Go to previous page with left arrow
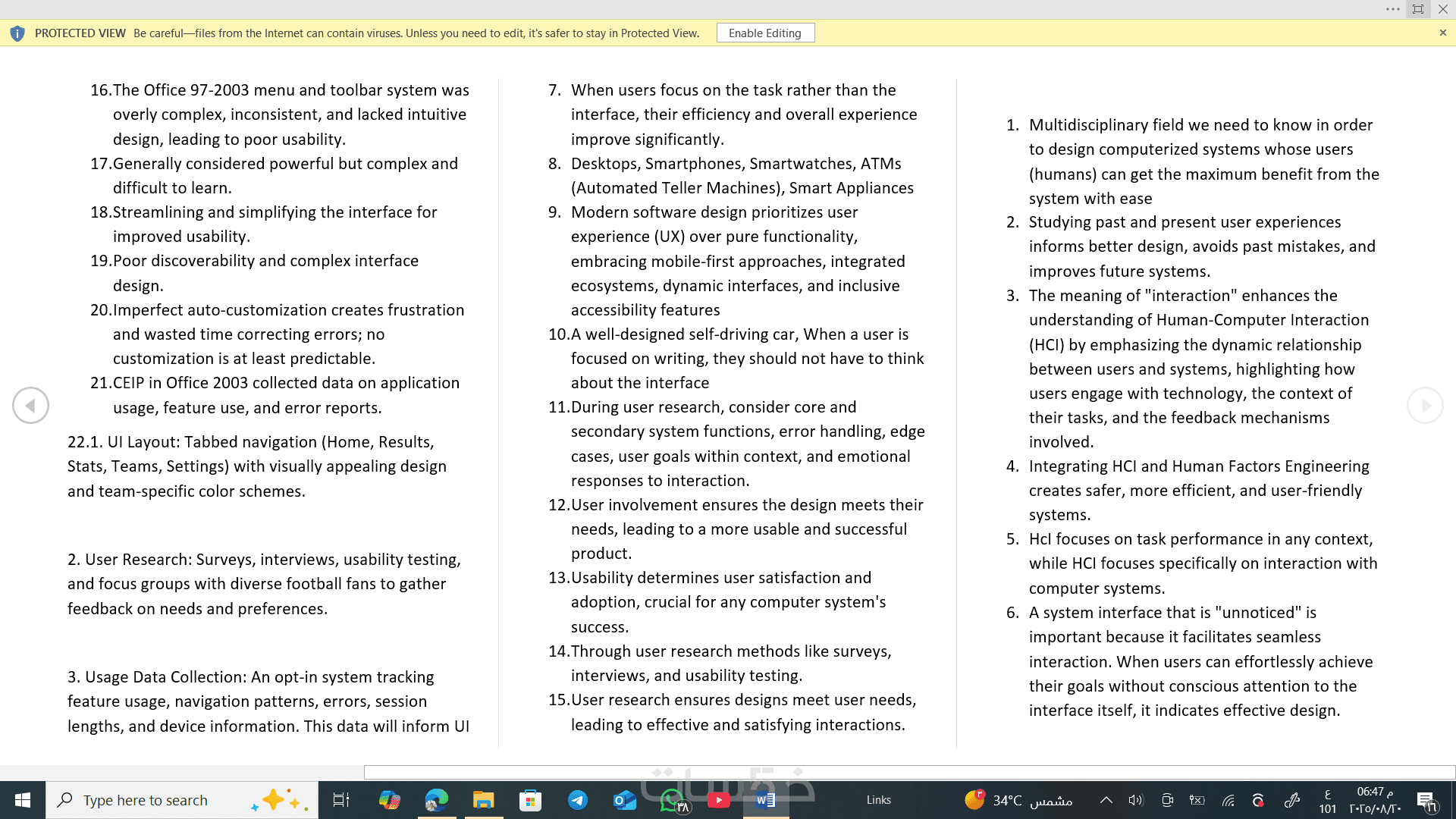 pos(30,406)
